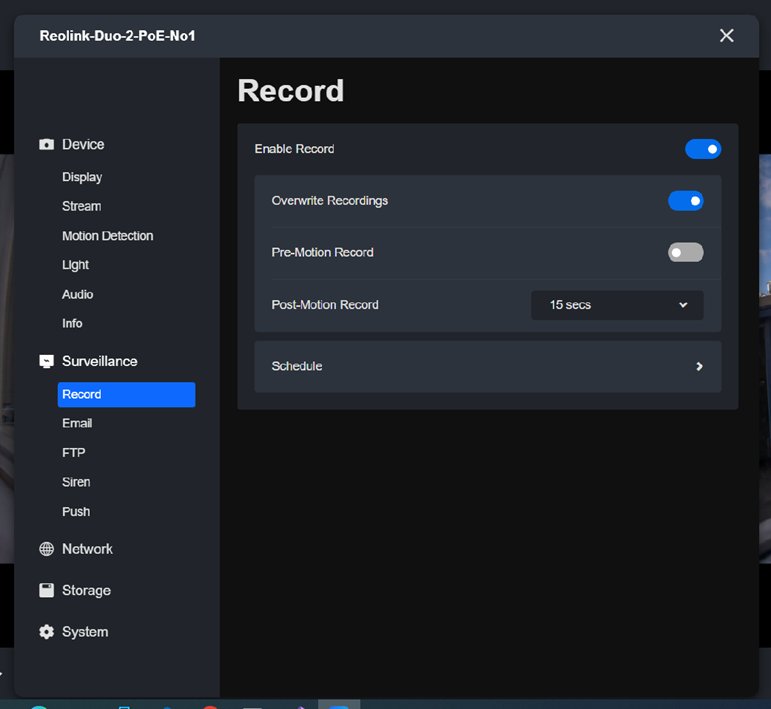The width and height of the screenshot is (771, 709).
Task: Open the Post-Motion Record 15 secs dropdown
Action: (x=617, y=305)
